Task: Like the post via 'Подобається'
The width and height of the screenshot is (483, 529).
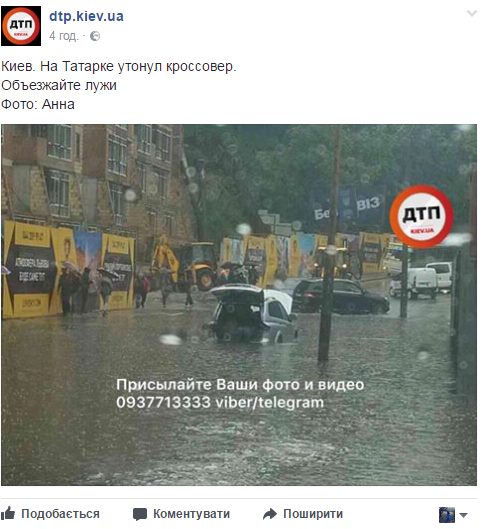Action: click(60, 513)
